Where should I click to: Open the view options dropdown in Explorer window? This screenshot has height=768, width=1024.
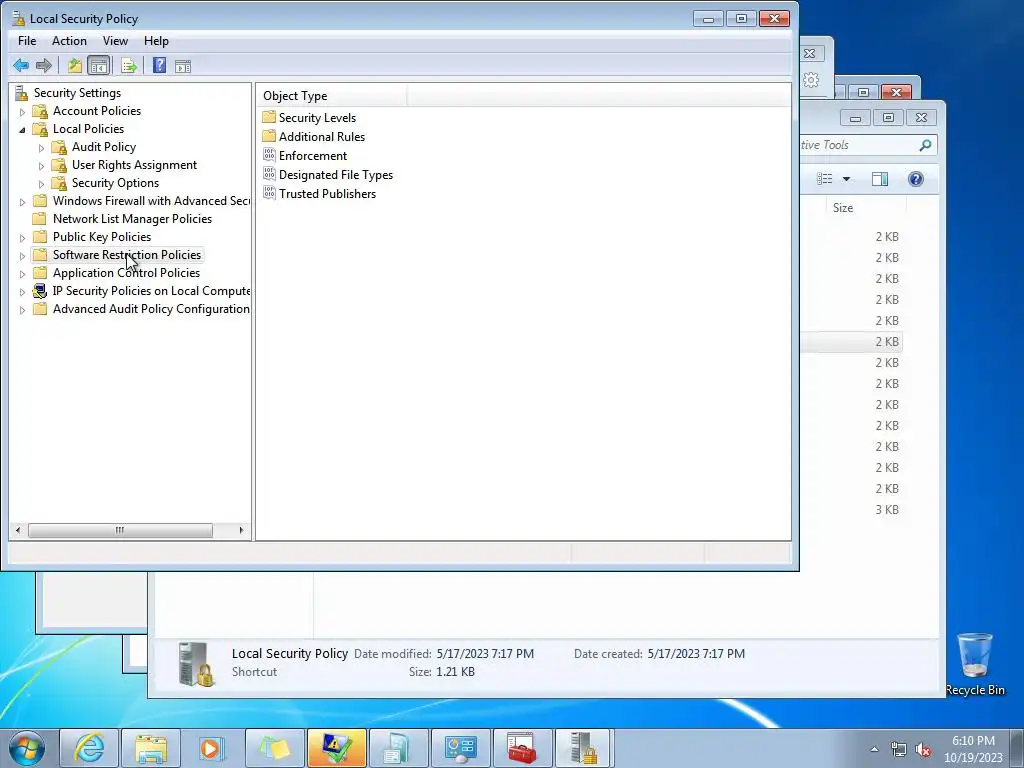(846, 179)
